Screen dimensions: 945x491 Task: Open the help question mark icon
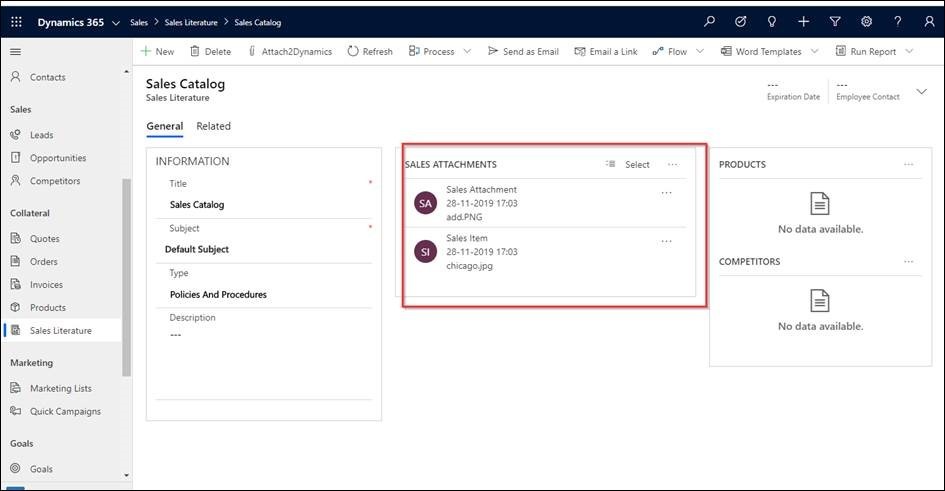pos(897,22)
